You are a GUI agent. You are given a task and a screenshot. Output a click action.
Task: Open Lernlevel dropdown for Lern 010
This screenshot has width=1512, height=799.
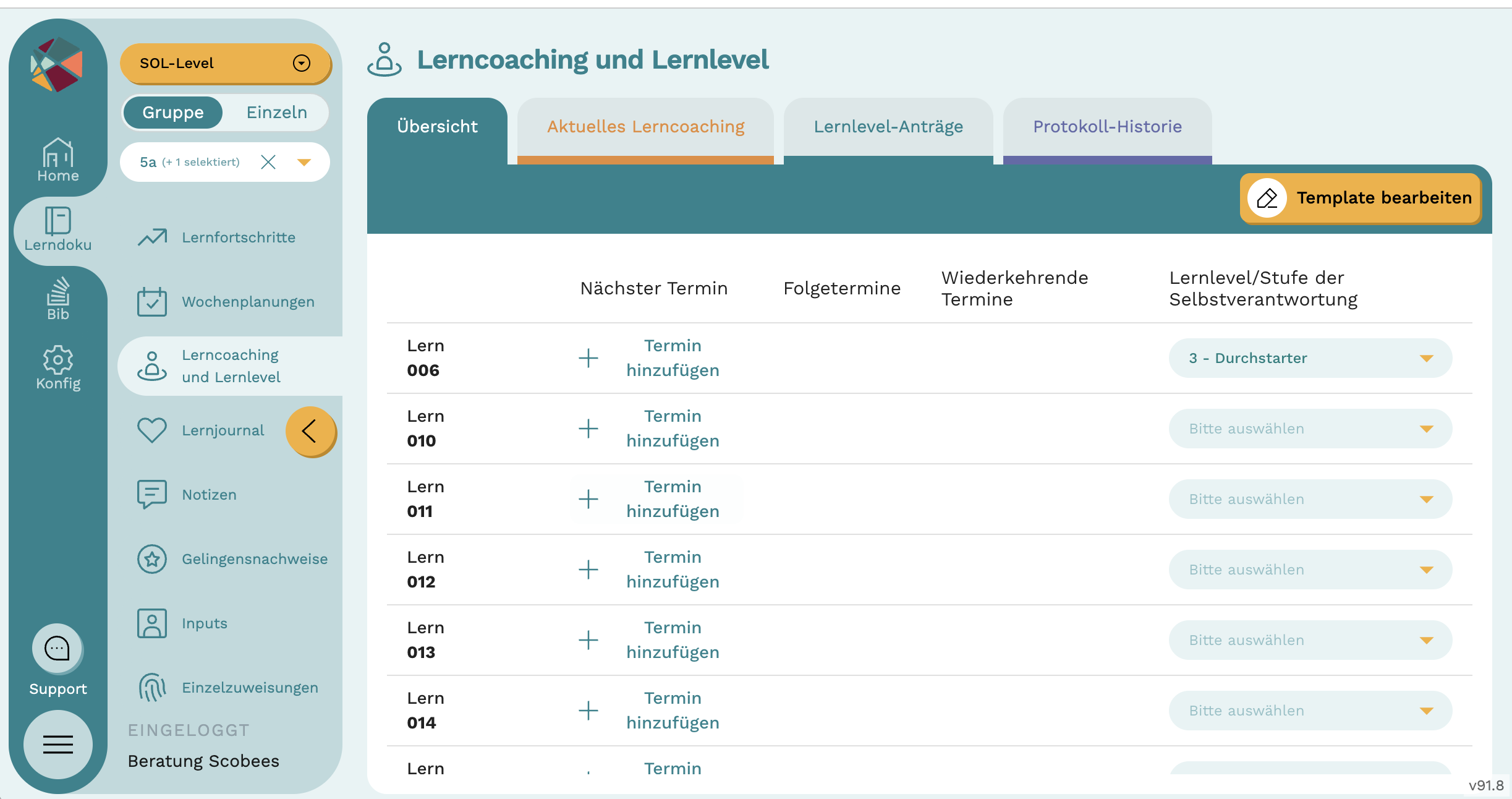[1310, 429]
